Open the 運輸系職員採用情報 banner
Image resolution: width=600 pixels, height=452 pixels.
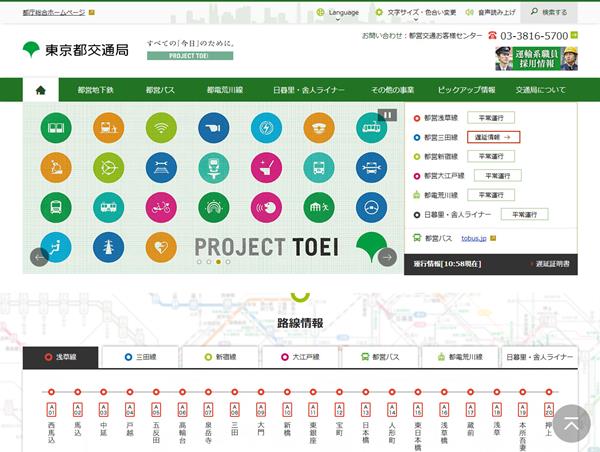536,59
